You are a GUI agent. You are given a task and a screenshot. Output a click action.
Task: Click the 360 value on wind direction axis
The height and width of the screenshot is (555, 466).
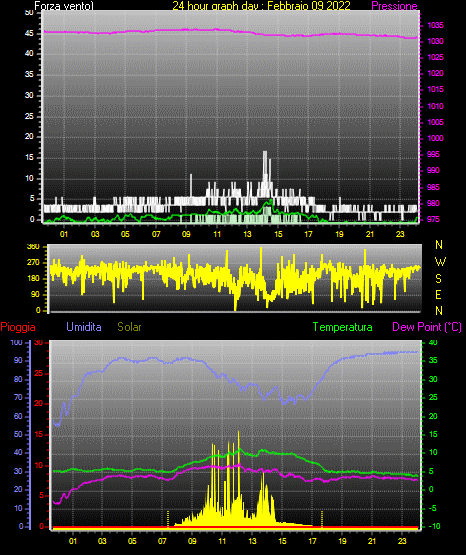(33, 247)
